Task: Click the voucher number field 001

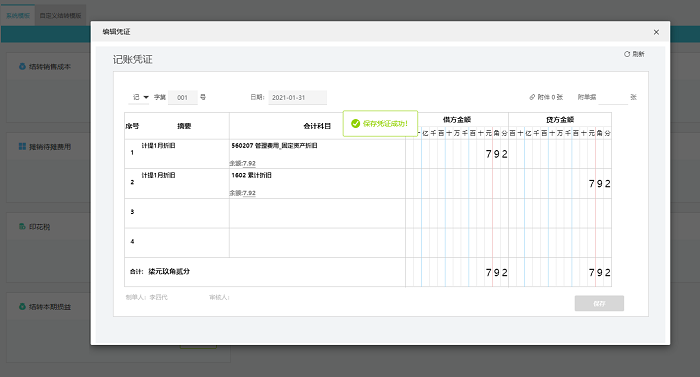Action: pos(183,97)
